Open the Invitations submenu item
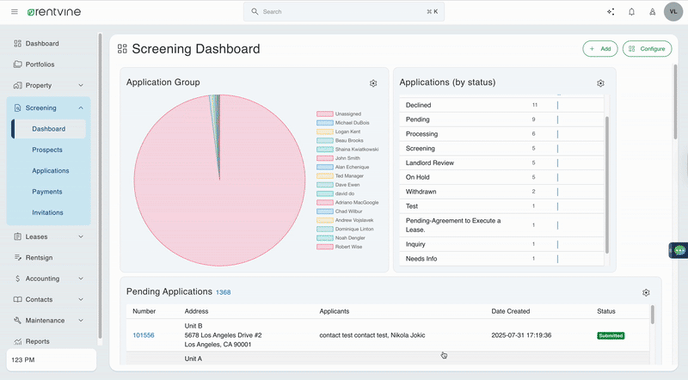The height and width of the screenshot is (380, 688). pyautogui.click(x=47, y=212)
